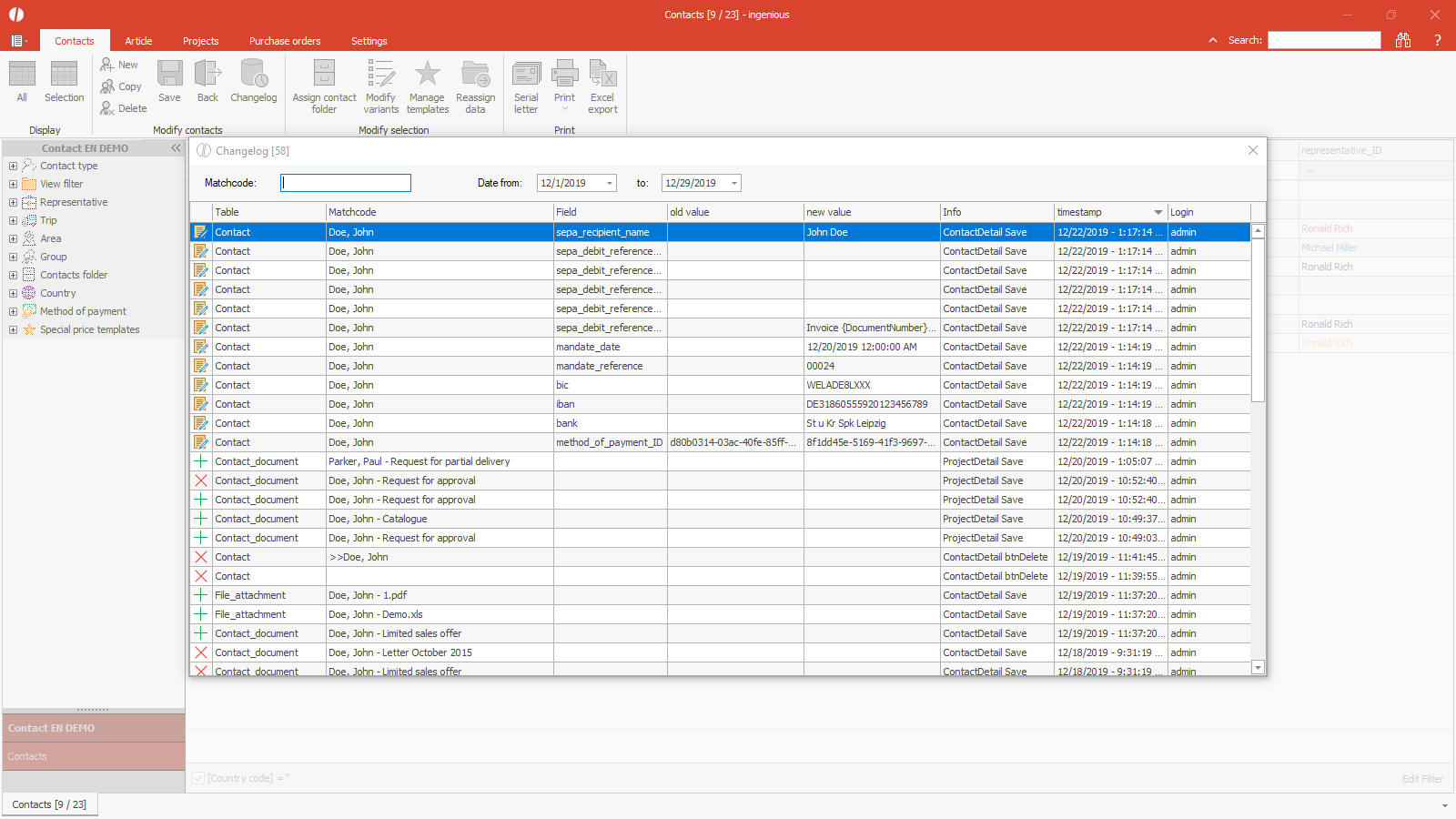Viewport: 1456px width, 819px height.
Task: Click into the Matchcode input field
Action: (x=346, y=183)
